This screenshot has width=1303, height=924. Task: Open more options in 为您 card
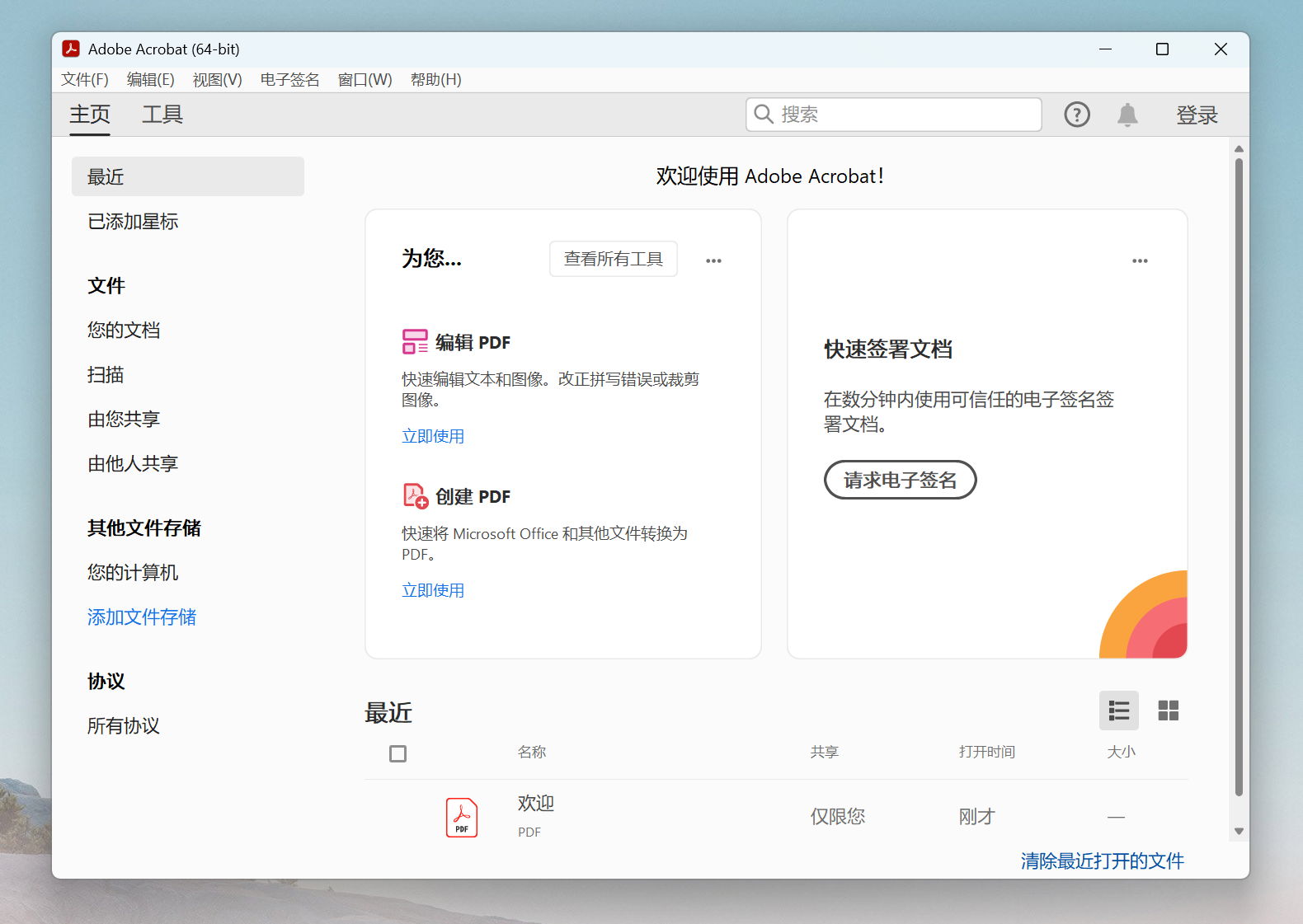714,260
